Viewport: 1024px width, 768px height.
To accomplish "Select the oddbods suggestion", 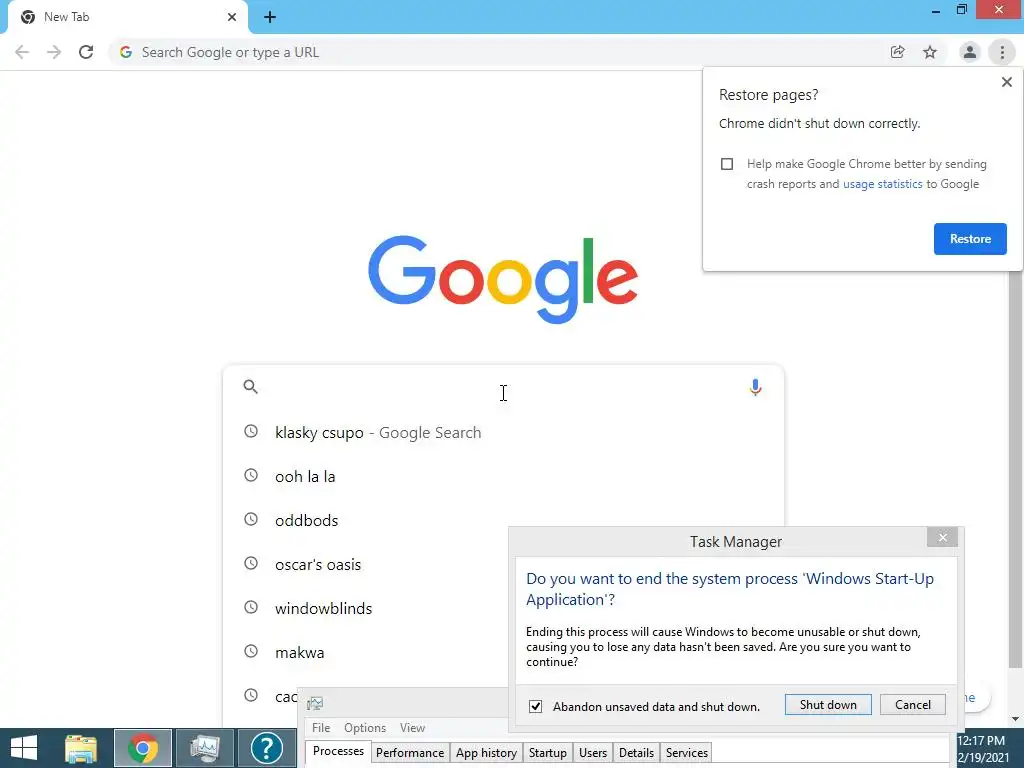I will click(x=503, y=520).
